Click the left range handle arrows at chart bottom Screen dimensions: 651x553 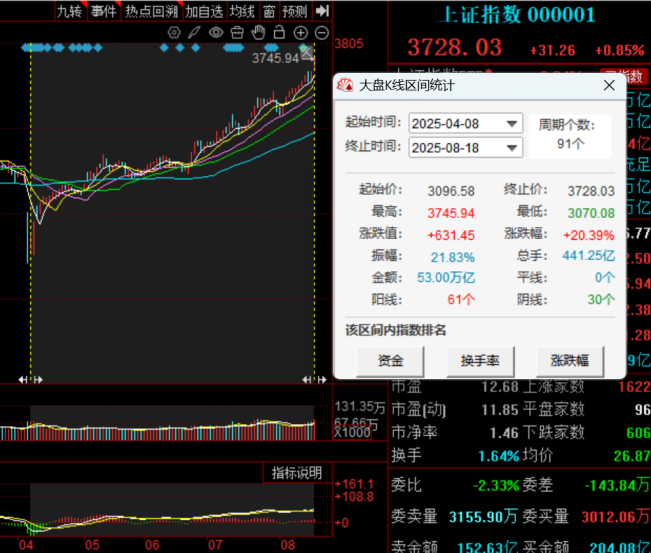tap(30, 379)
